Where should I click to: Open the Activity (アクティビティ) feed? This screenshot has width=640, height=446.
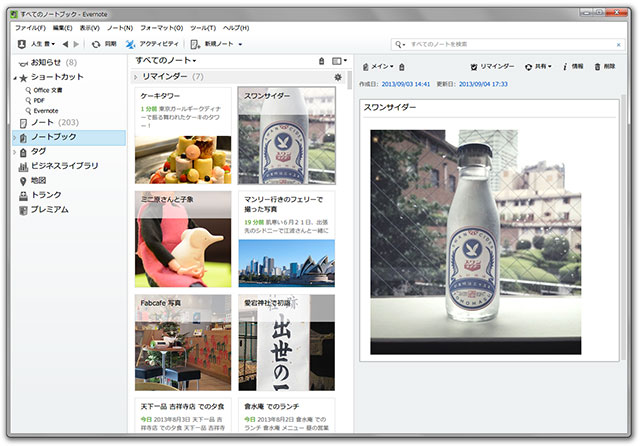[x=152, y=44]
